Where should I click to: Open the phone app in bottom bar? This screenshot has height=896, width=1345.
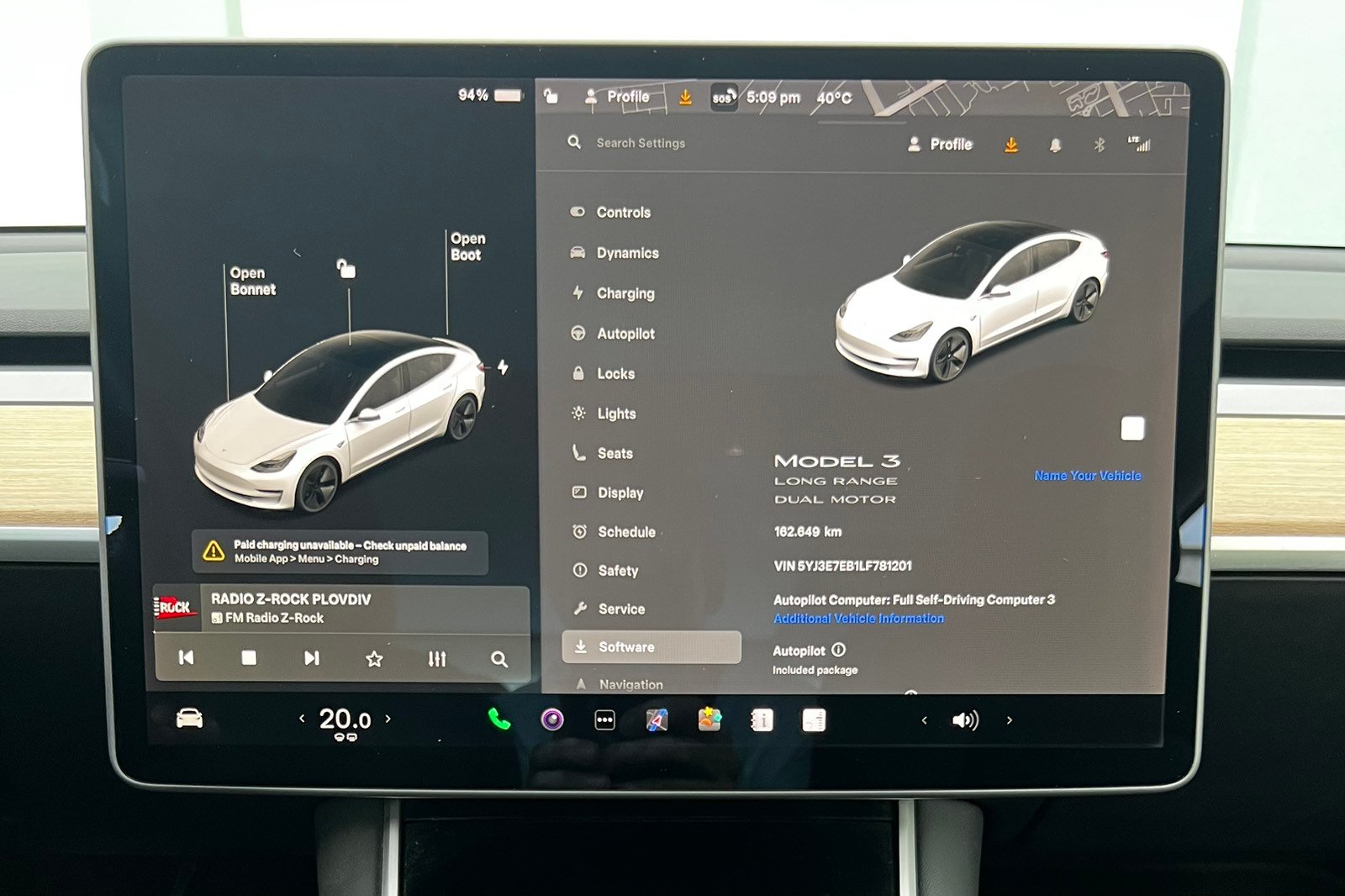click(499, 719)
